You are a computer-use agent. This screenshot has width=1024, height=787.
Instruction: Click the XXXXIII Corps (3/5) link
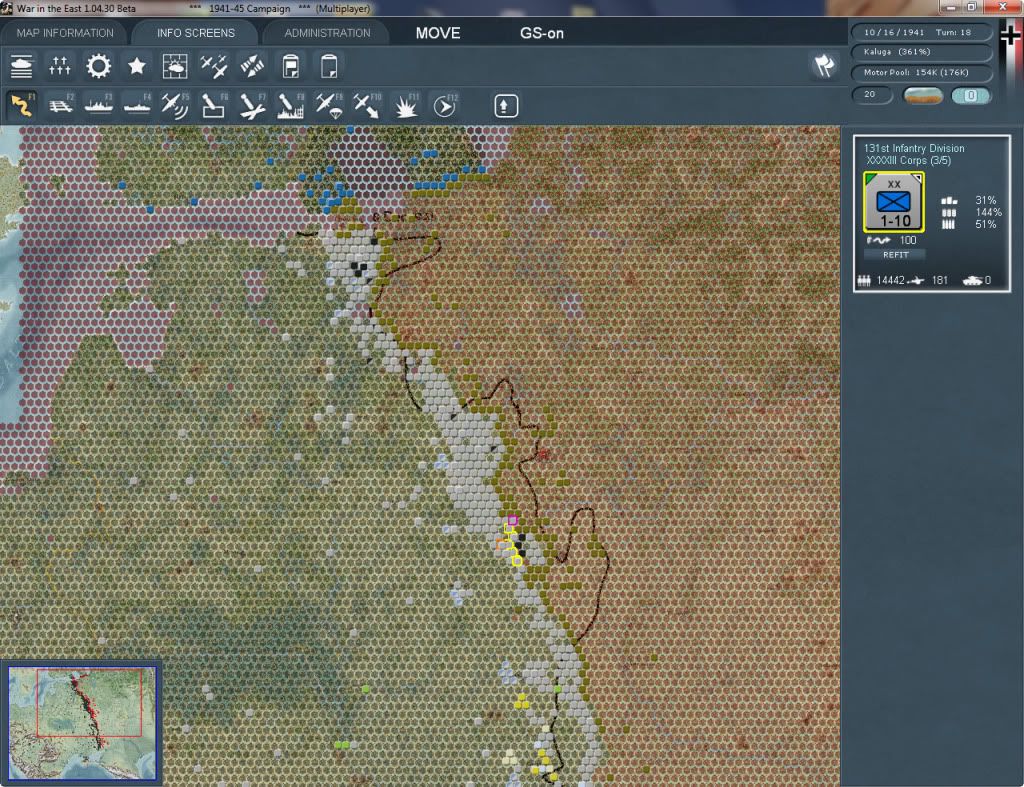908,161
